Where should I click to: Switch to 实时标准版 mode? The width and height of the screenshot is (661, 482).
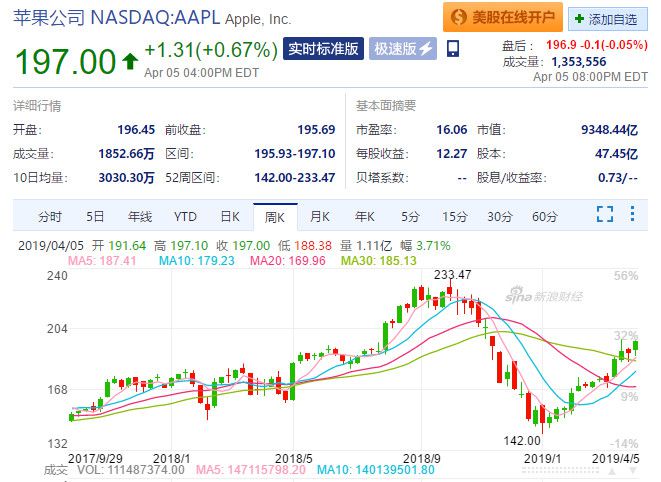(323, 48)
